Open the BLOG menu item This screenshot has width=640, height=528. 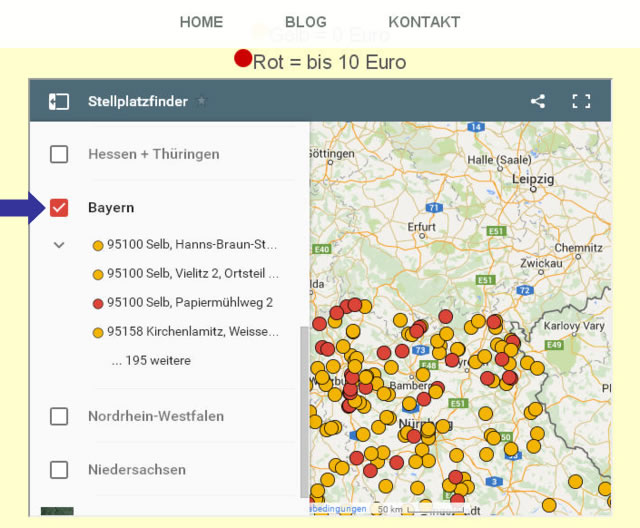(x=306, y=22)
